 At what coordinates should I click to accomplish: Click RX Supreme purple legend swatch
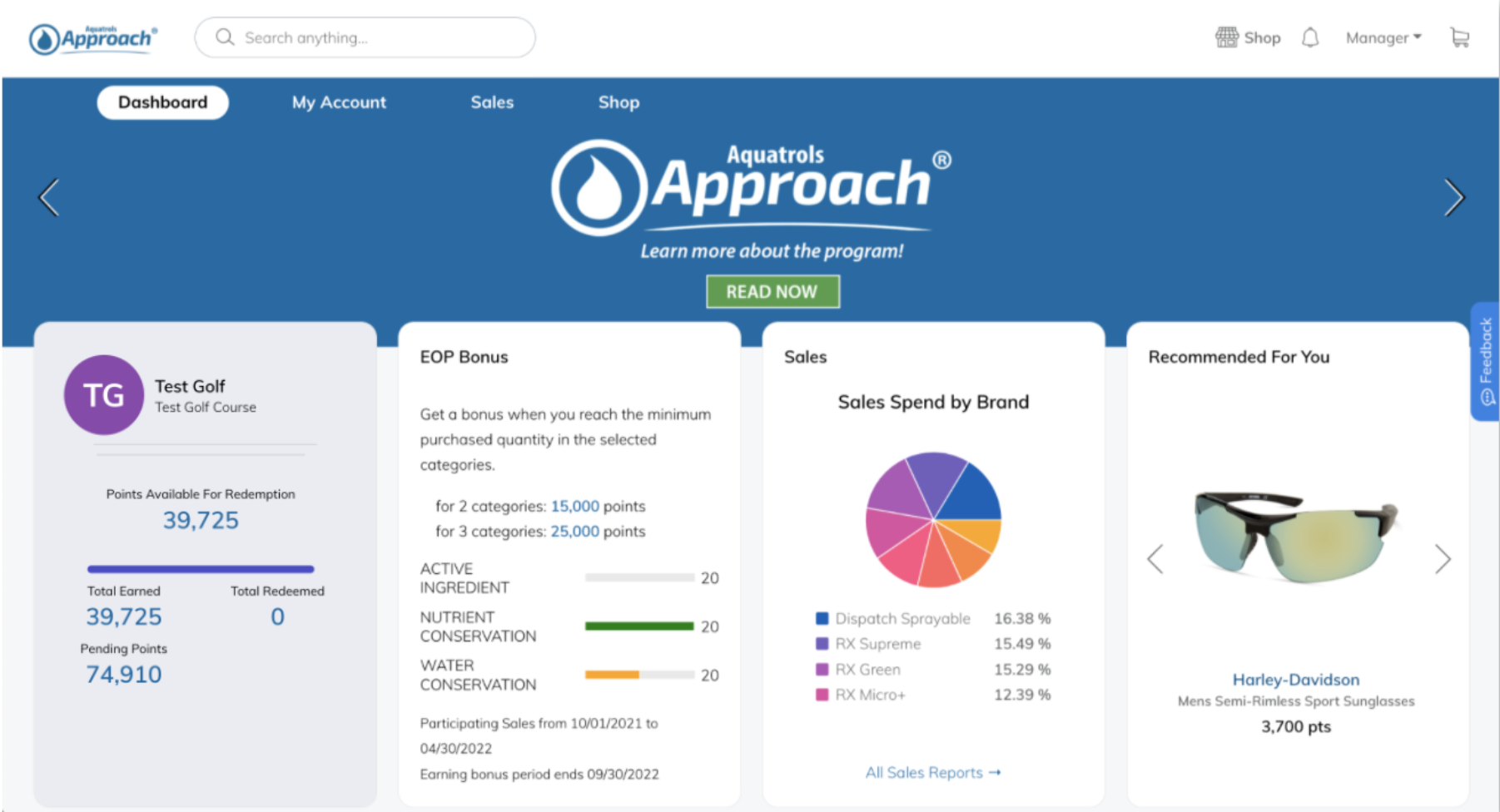(822, 644)
